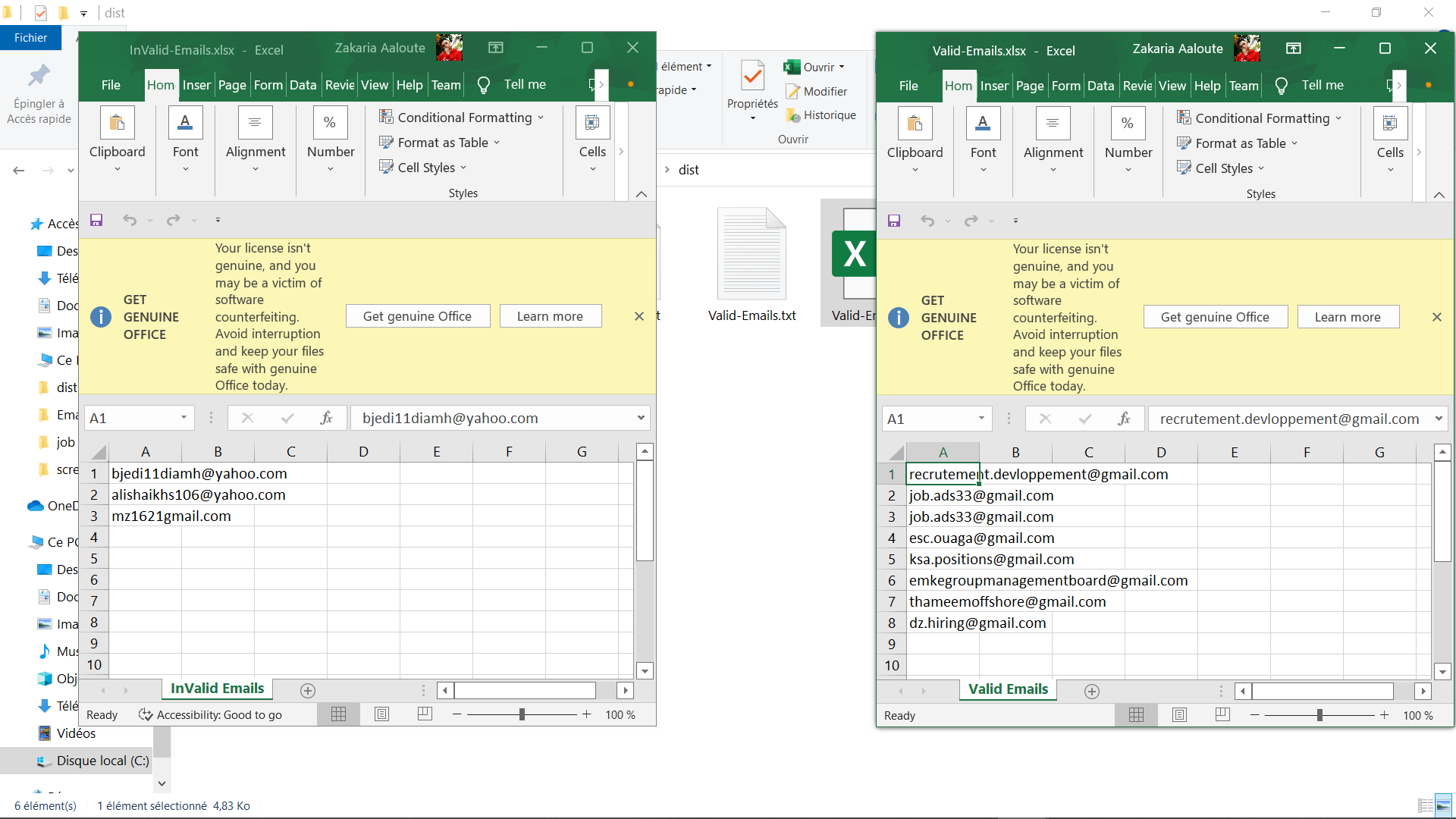Click Get genuine Office in InValid-Emails

[417, 316]
